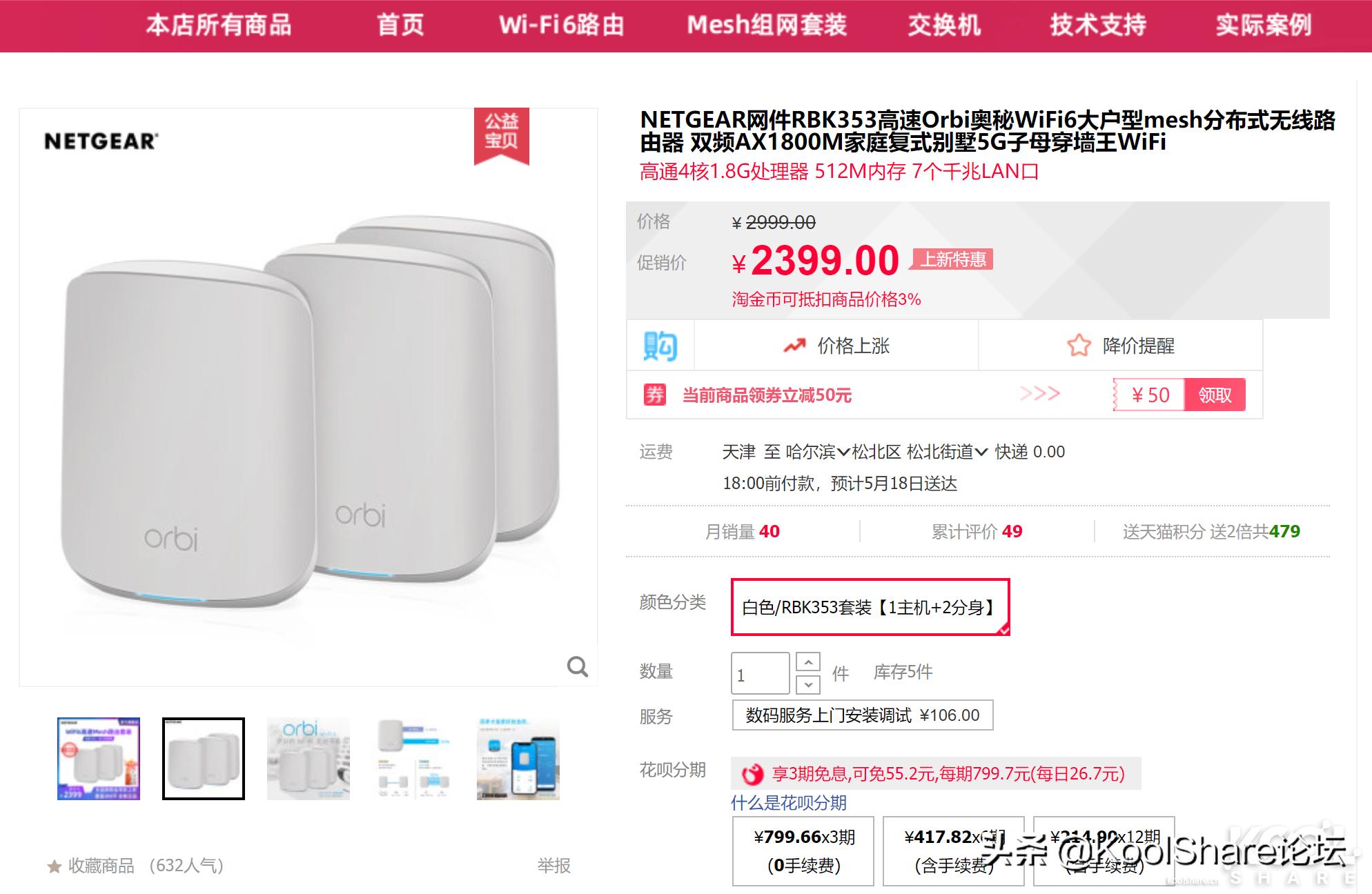Choose the ¥799.66x3期 installment option
Image resolution: width=1372 pixels, height=894 pixels.
click(x=801, y=850)
